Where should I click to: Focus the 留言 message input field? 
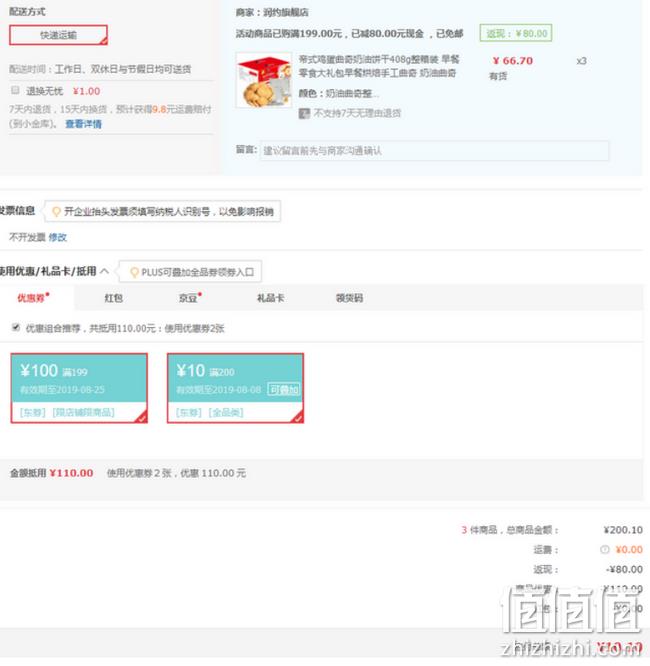434,150
